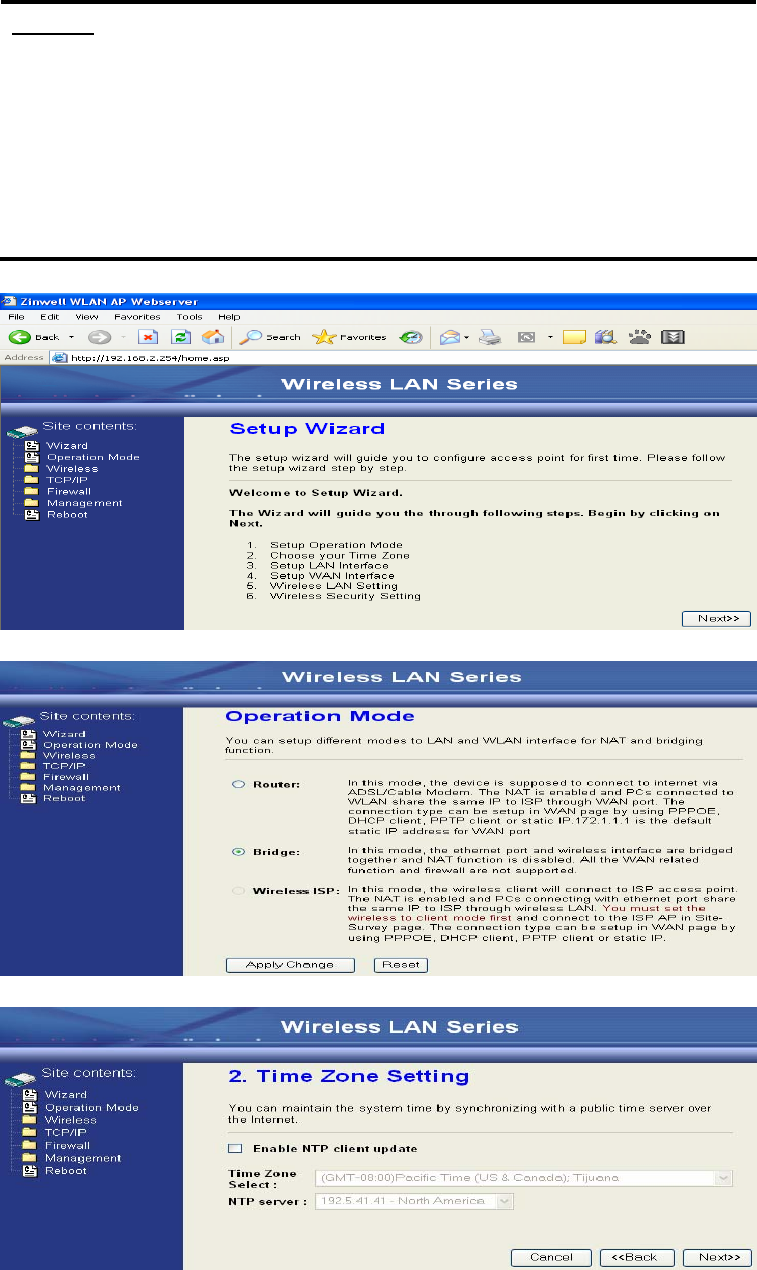Select the Wireless ISP radio button
Screen dimensions: 757x1270
point(238,890)
